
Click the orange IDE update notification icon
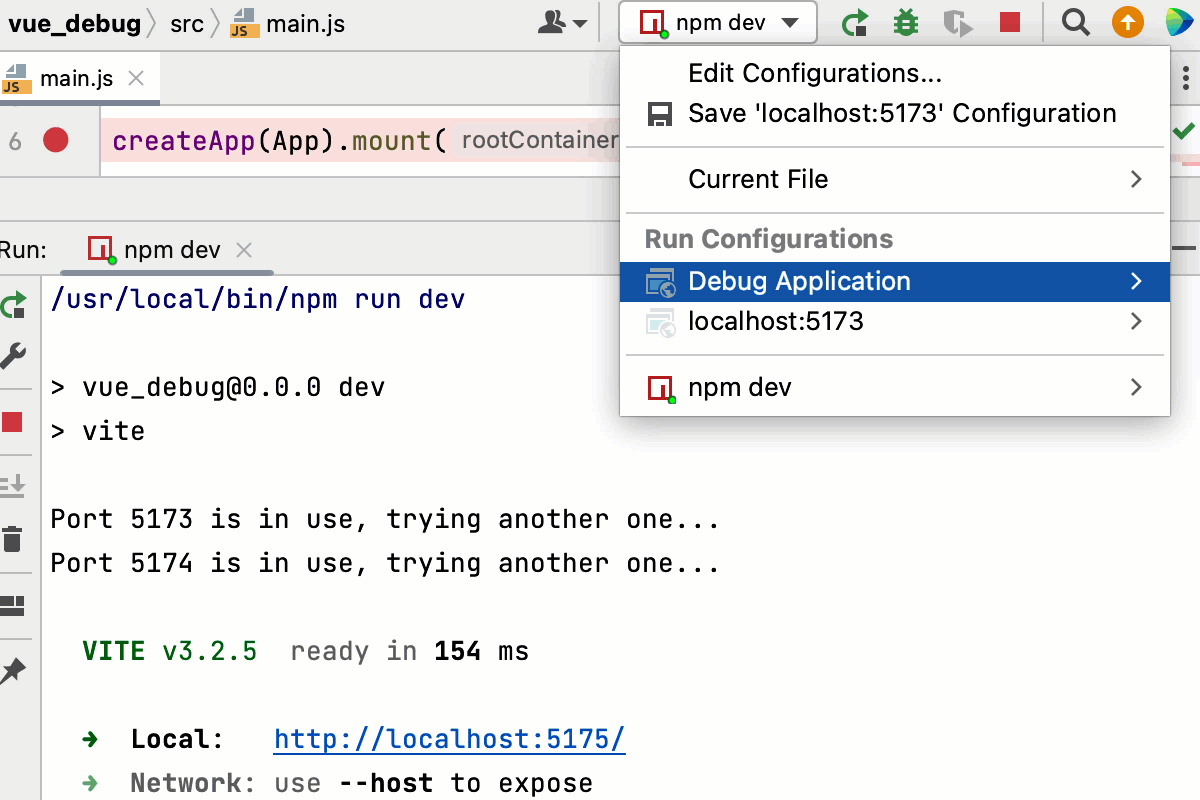[1127, 22]
